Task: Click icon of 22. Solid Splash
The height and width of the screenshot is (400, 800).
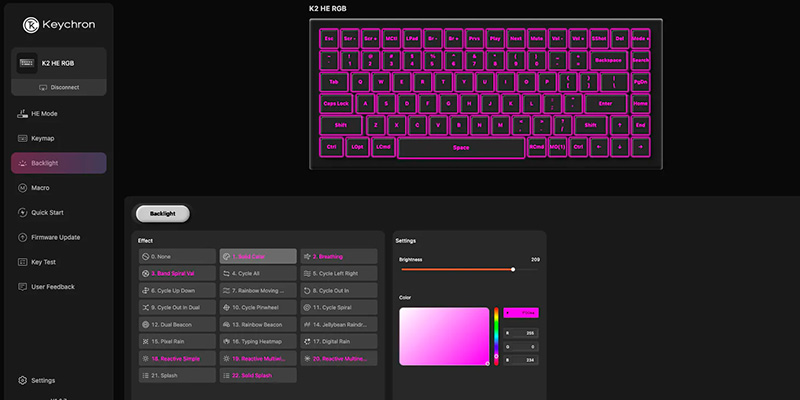Action: (226, 376)
